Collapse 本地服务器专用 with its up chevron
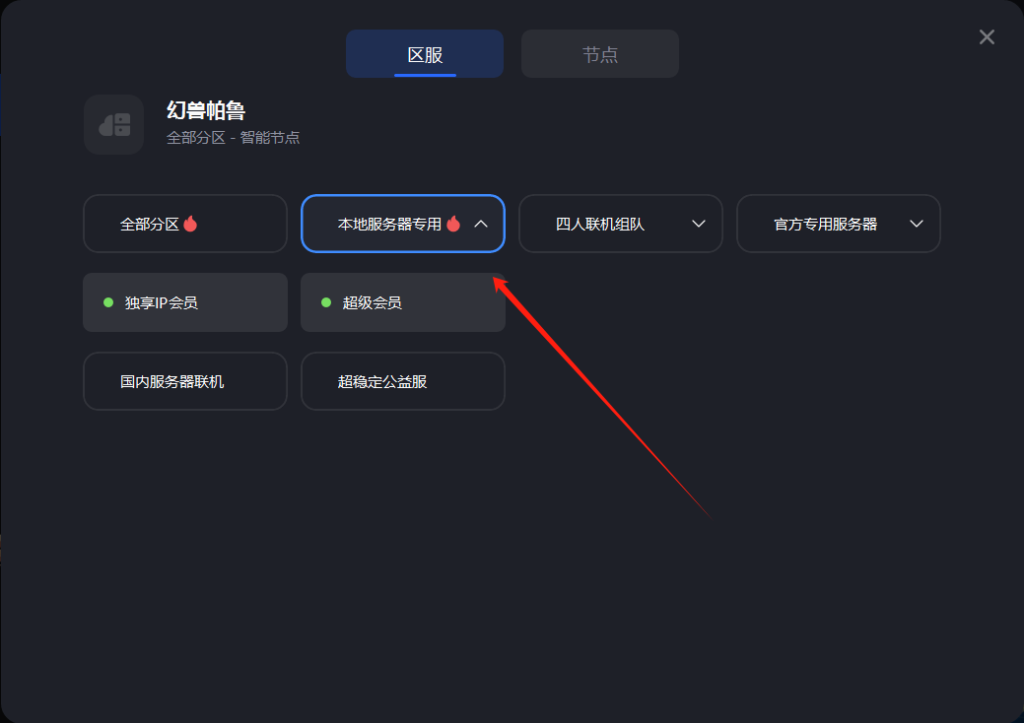Viewport: 1024px width, 723px height. point(481,224)
